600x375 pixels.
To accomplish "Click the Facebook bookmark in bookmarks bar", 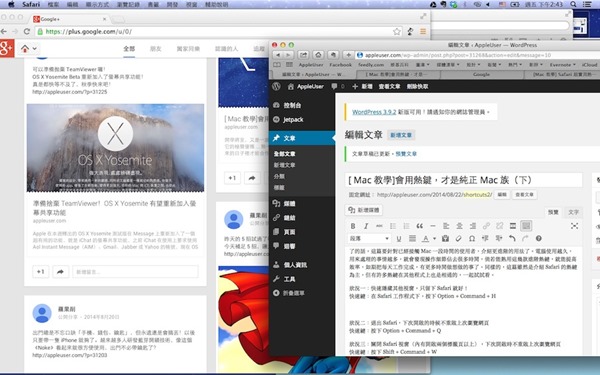I will tap(340, 65).
